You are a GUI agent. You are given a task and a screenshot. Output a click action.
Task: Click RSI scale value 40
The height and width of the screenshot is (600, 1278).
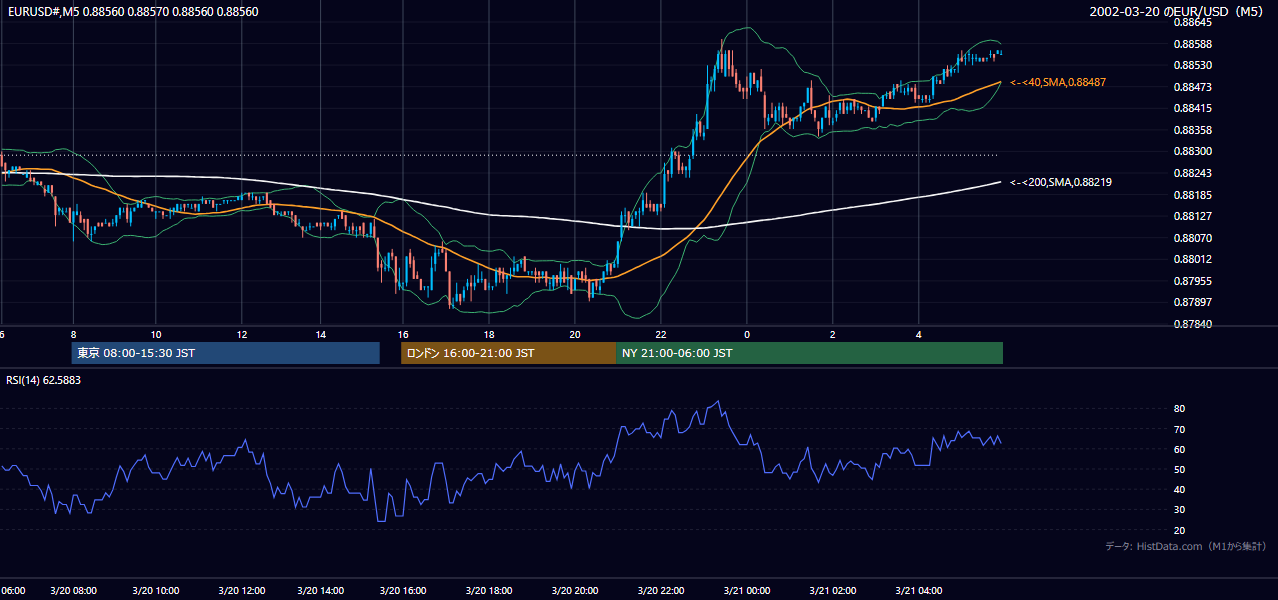pyautogui.click(x=1179, y=490)
